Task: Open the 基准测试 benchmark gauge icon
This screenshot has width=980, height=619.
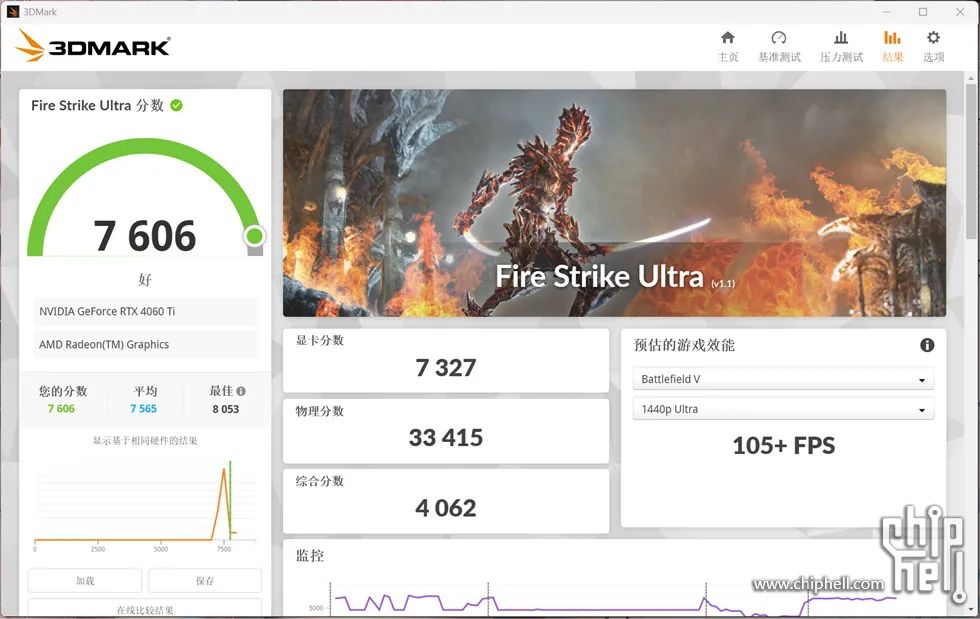Action: click(x=779, y=38)
